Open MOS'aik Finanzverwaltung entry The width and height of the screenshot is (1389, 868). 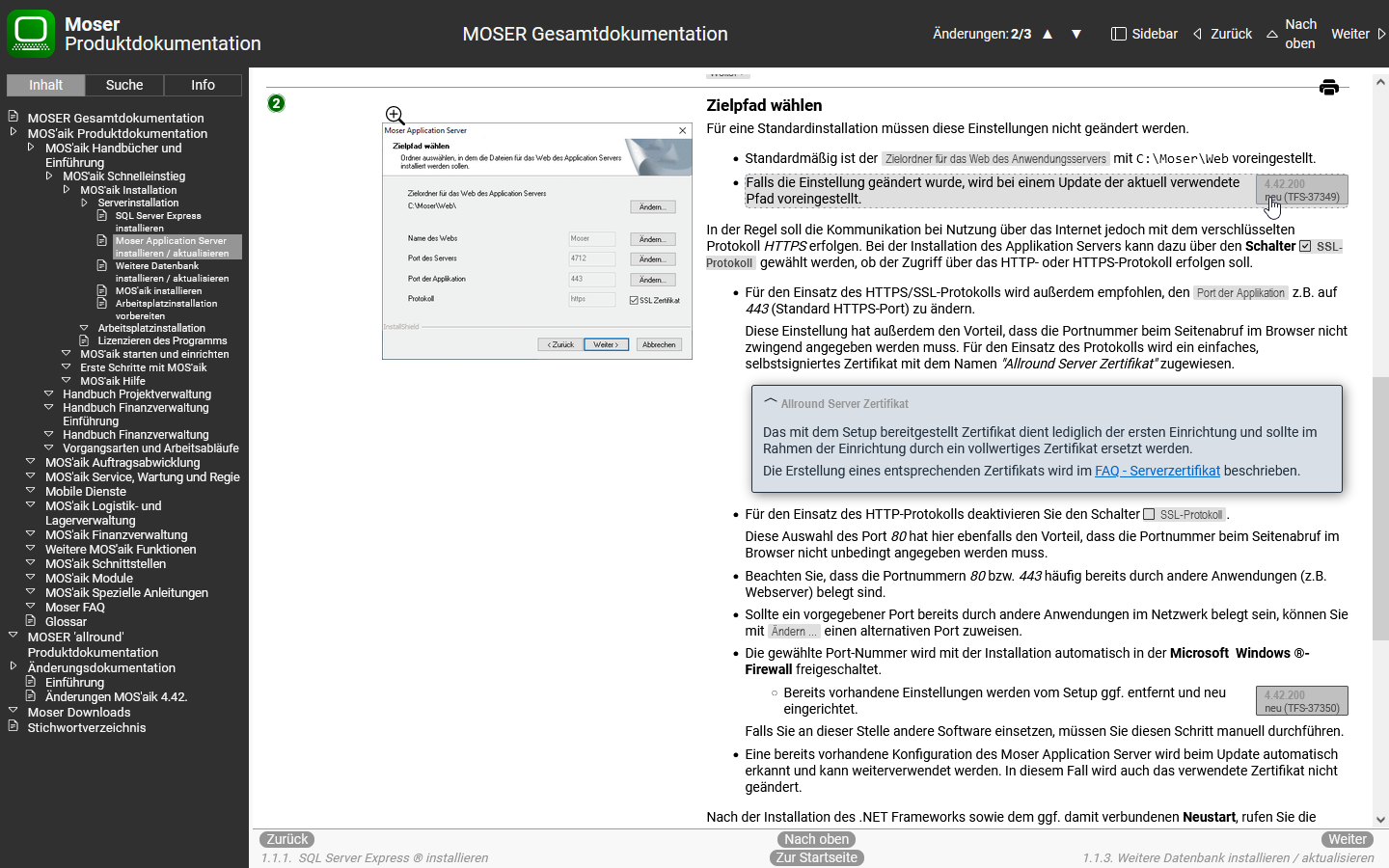coord(116,535)
